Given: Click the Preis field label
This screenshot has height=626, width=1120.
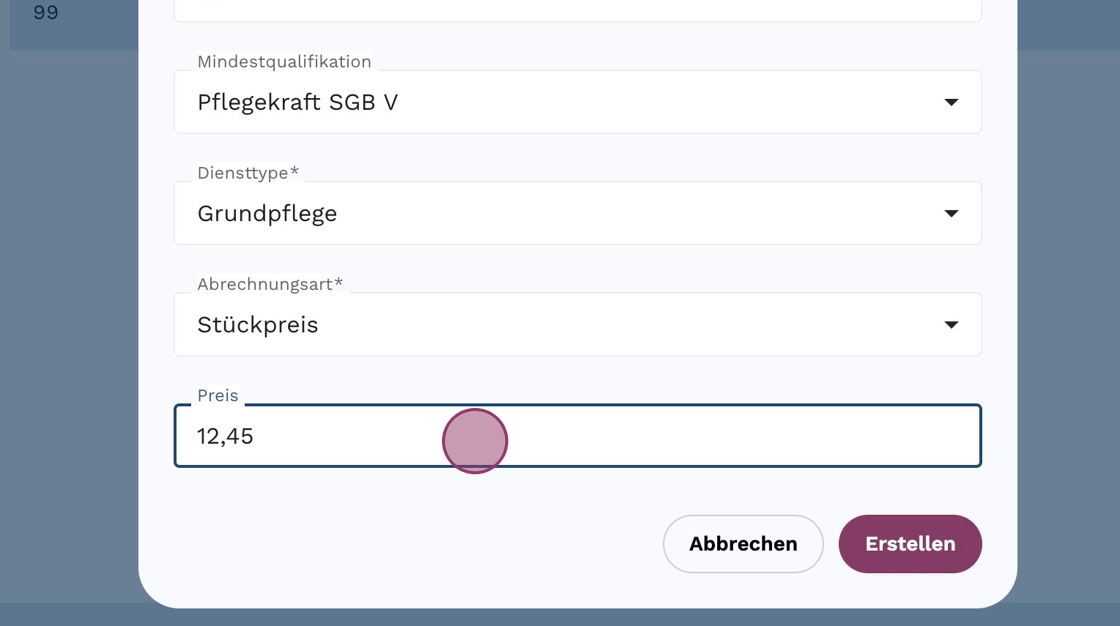Looking at the screenshot, I should 218,395.
